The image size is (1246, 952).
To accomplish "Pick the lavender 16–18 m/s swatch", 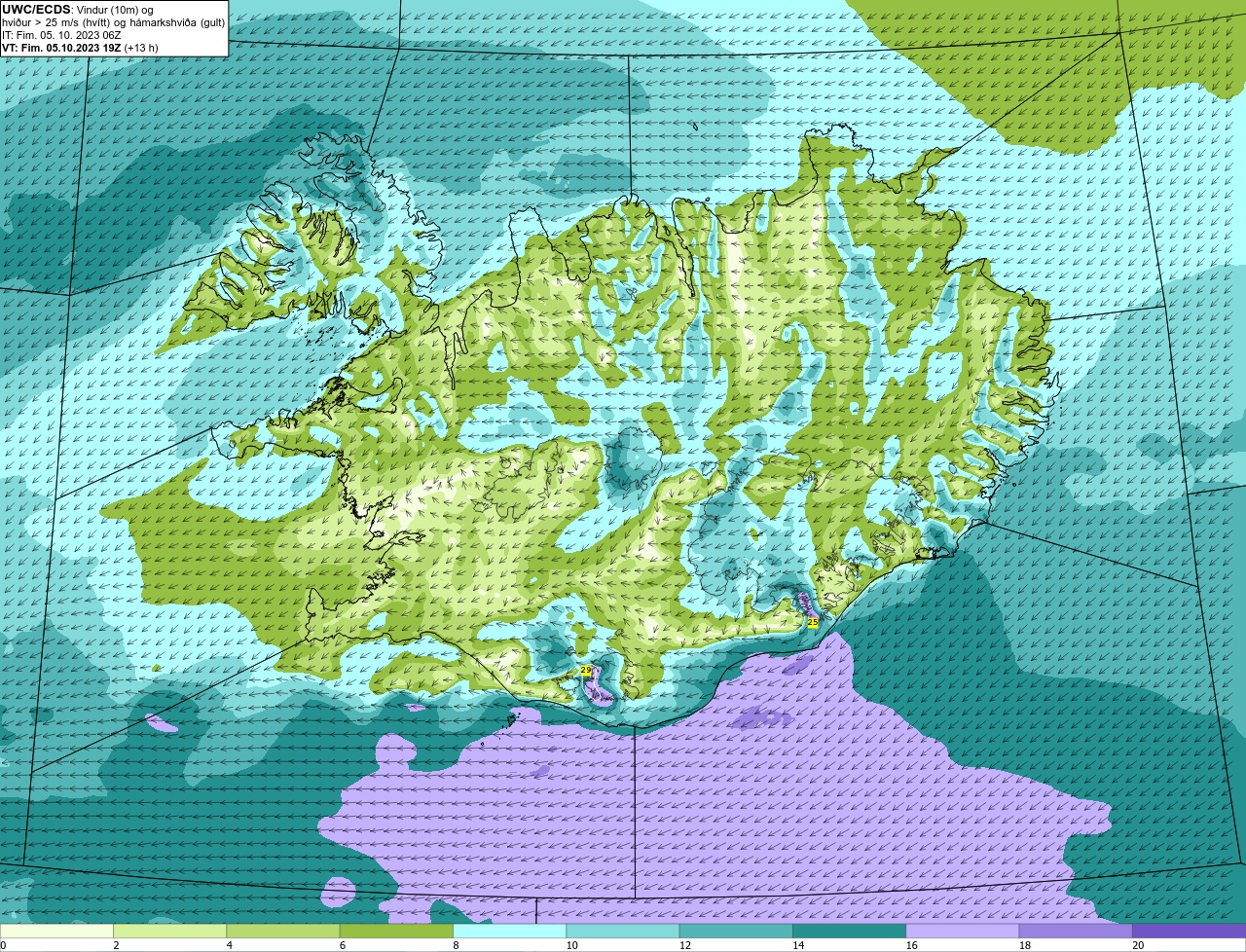I will tap(963, 932).
